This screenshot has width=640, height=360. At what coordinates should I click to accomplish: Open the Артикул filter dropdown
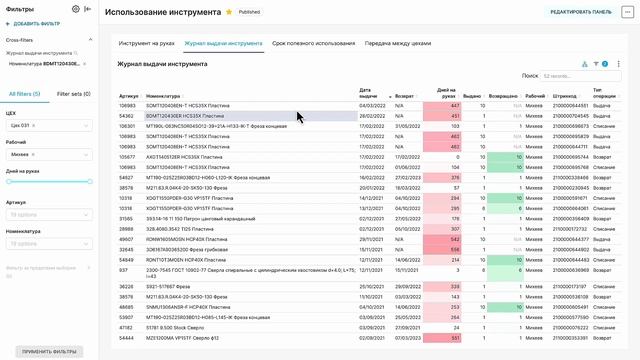pos(49,215)
